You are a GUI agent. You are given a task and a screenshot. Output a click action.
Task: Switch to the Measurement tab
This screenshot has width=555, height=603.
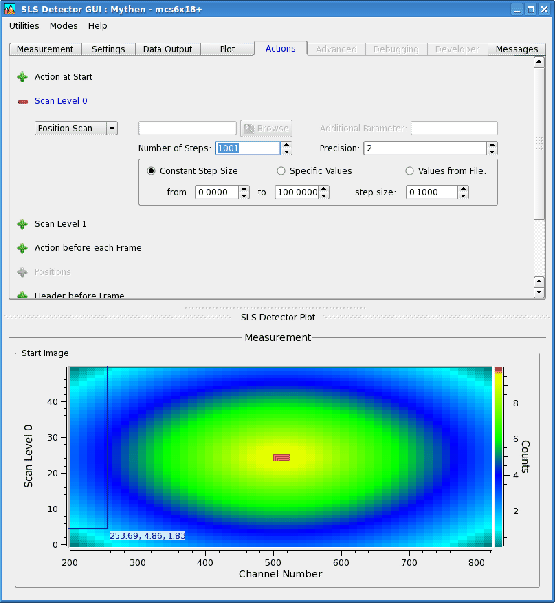click(x=45, y=49)
